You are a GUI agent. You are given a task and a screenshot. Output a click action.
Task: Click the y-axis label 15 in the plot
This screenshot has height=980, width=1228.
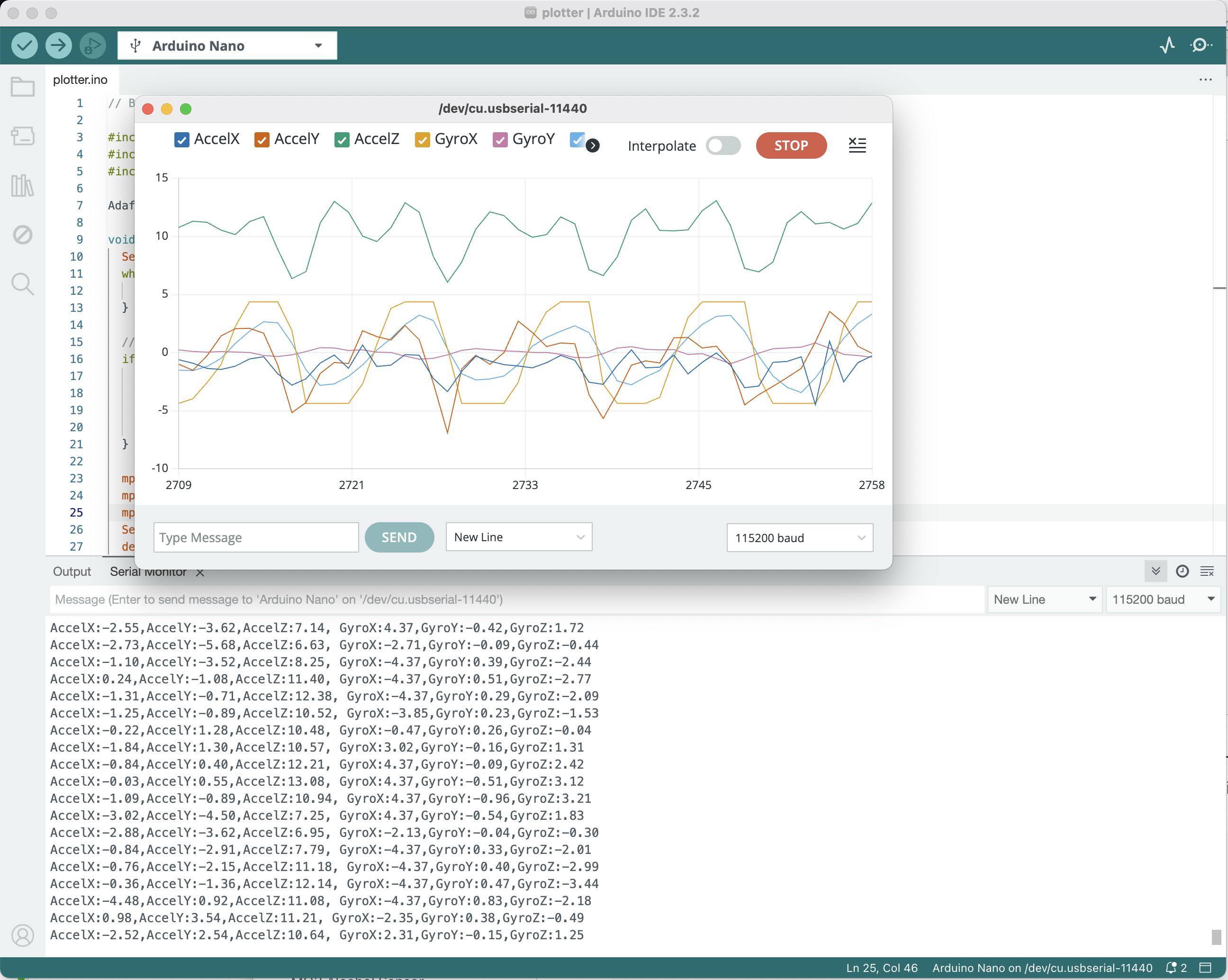(x=162, y=178)
